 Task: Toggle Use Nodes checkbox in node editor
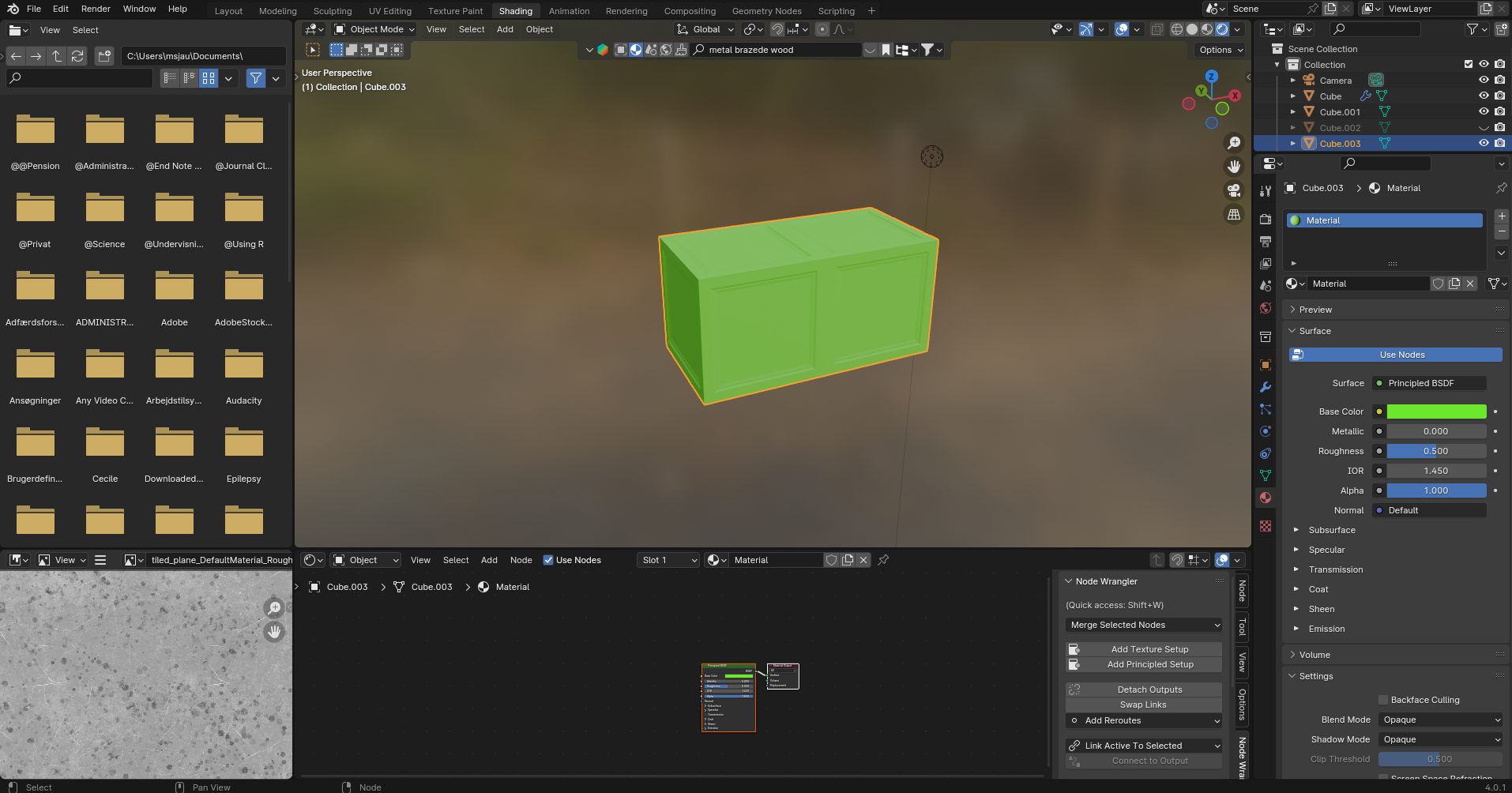[x=548, y=560]
